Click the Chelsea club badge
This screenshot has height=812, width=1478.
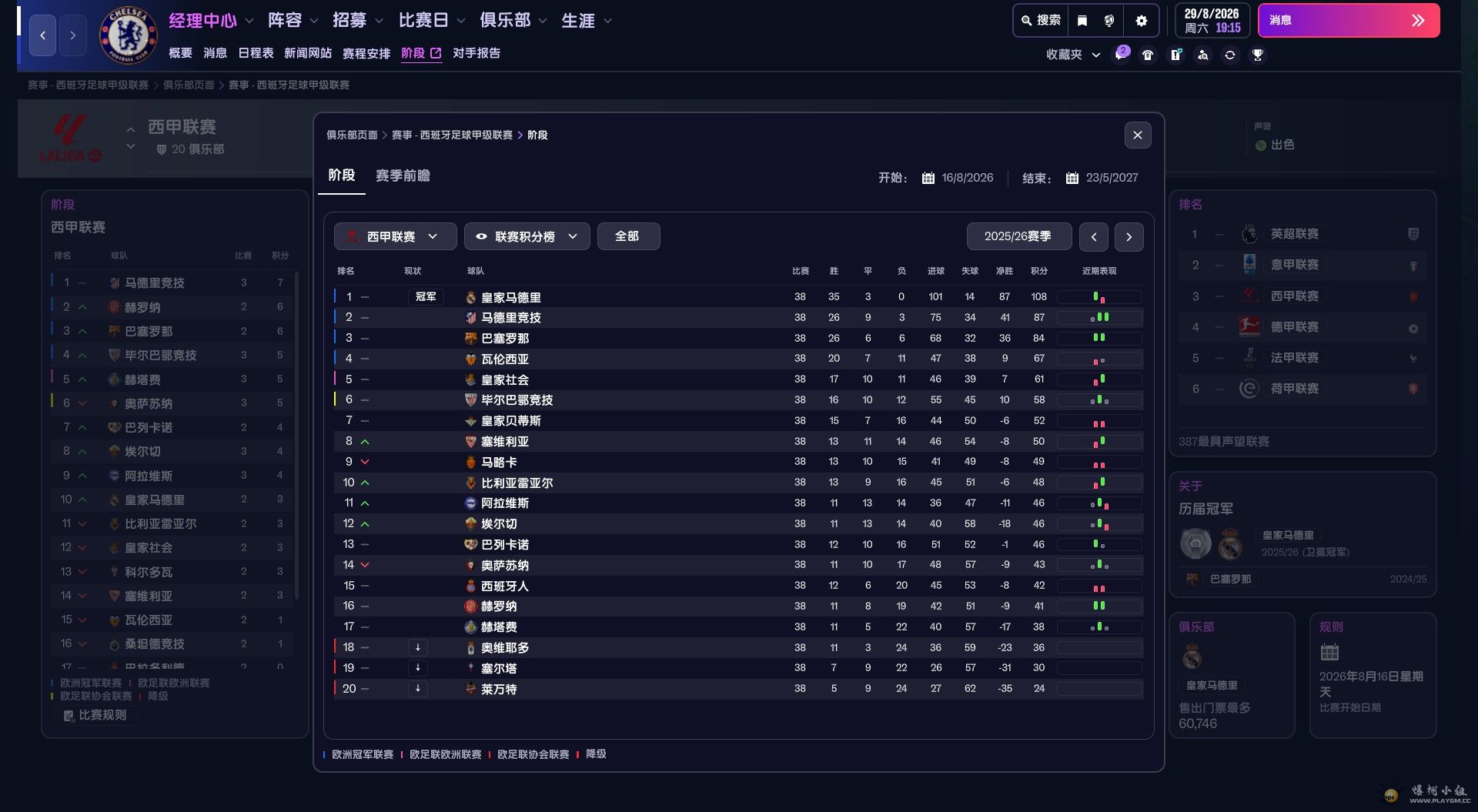[128, 35]
